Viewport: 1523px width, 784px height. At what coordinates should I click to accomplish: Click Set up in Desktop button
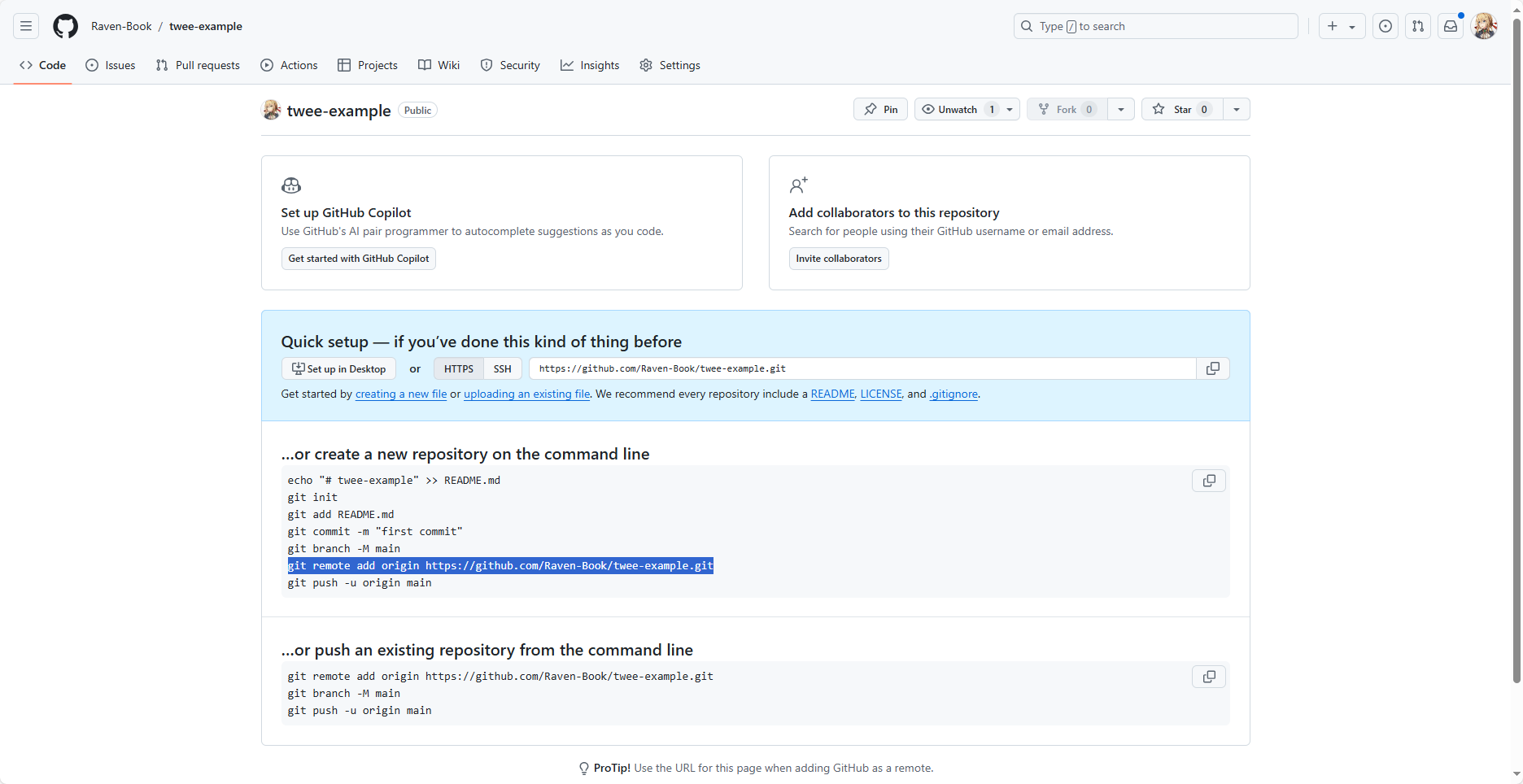tap(338, 368)
